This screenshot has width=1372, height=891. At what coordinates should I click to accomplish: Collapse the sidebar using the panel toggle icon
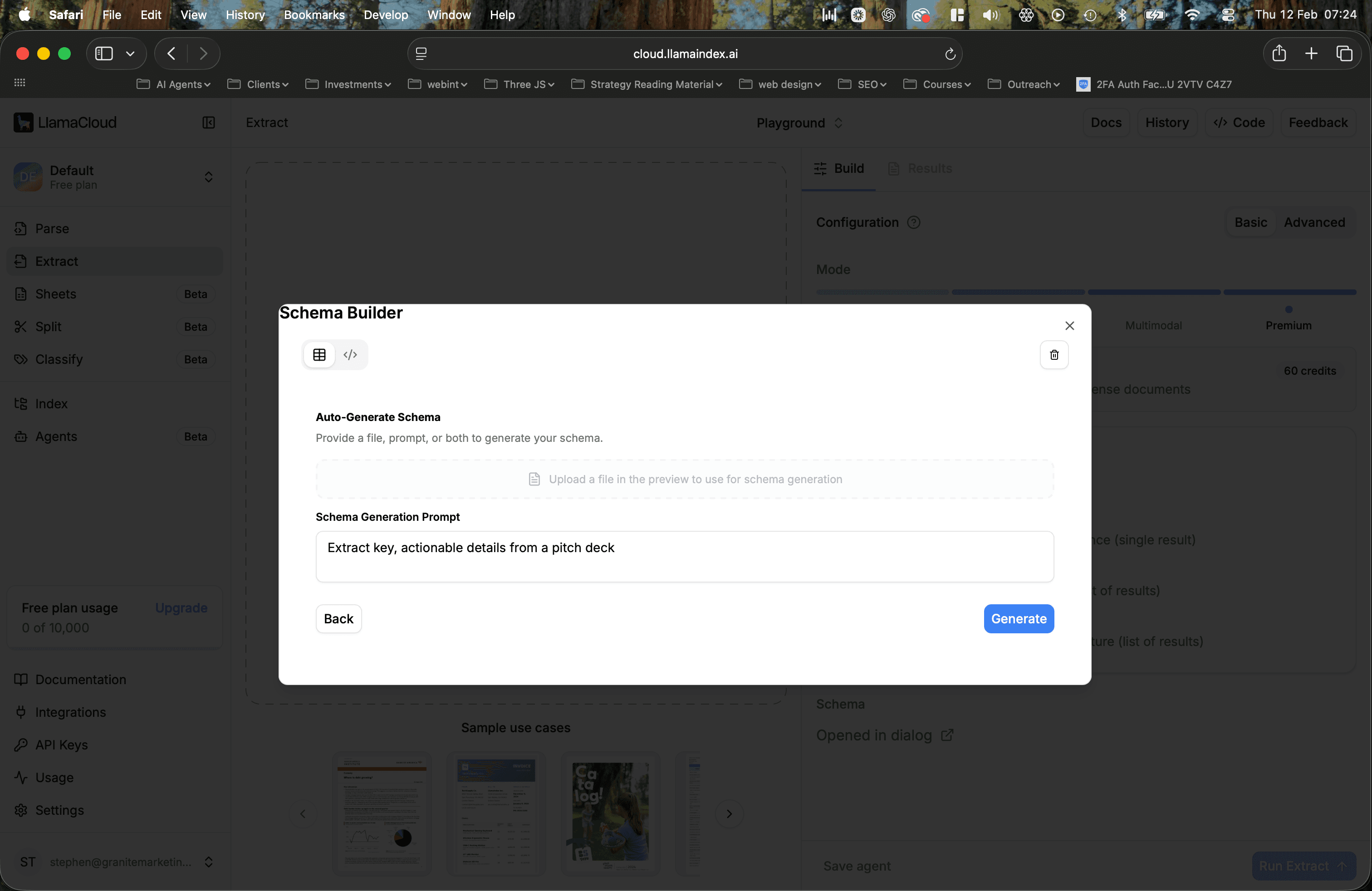(208, 122)
